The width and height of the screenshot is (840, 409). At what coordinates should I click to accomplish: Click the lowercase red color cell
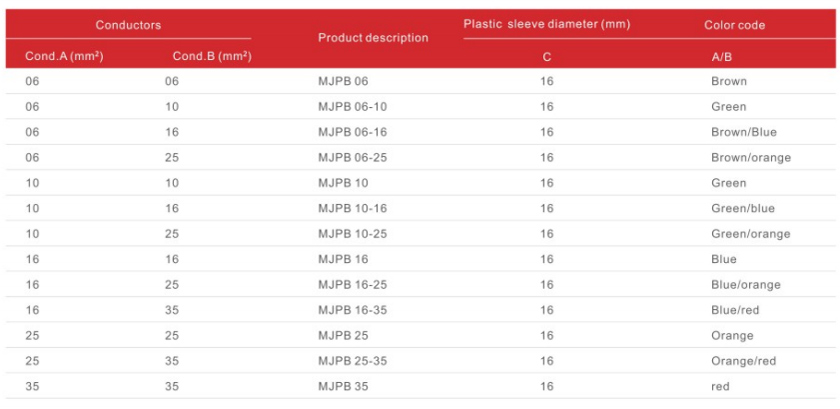pos(720,386)
